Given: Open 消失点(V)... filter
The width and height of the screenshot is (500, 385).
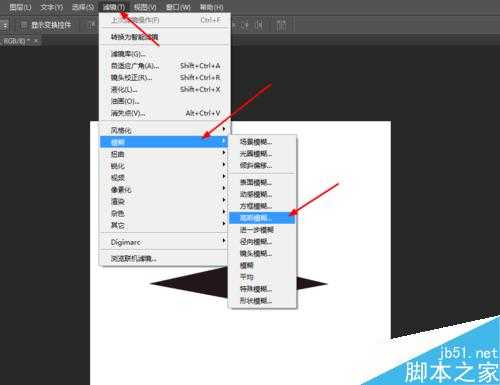Looking at the screenshot, I should pyautogui.click(x=165, y=113).
